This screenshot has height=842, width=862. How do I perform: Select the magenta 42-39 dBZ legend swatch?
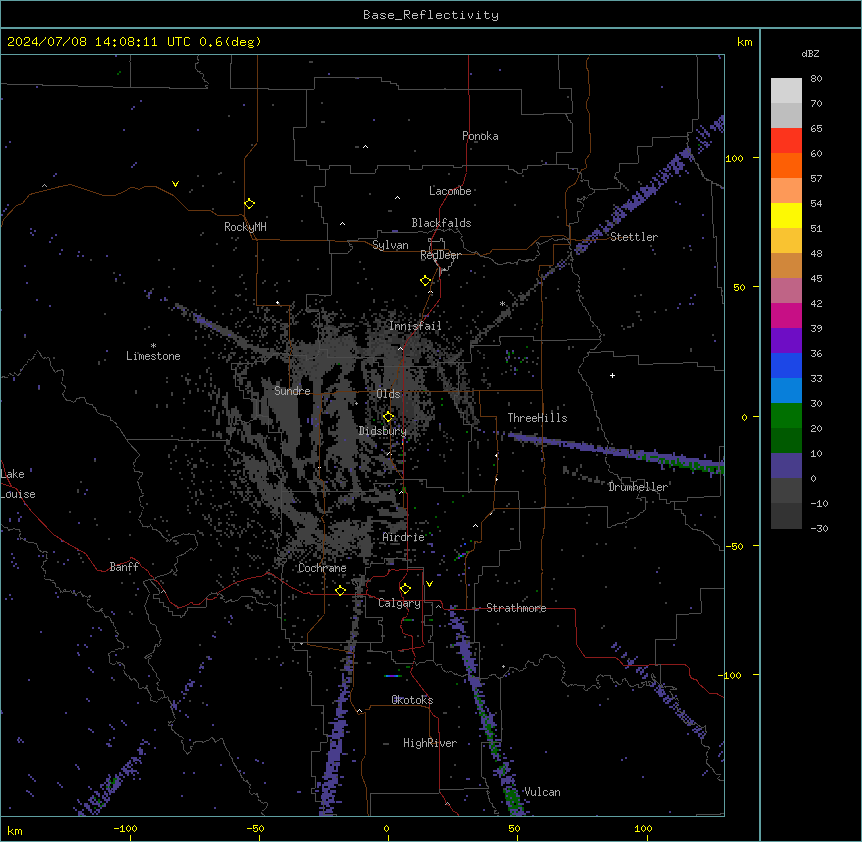[x=786, y=315]
